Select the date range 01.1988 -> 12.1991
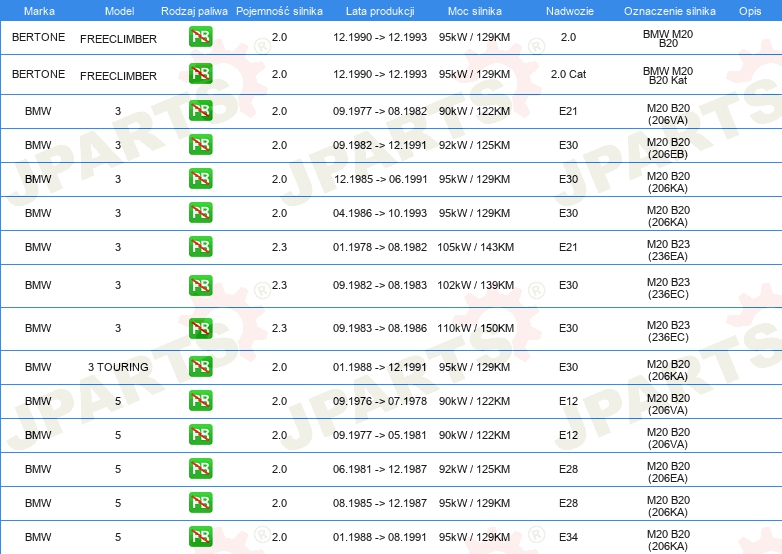782x554 pixels. [x=380, y=367]
